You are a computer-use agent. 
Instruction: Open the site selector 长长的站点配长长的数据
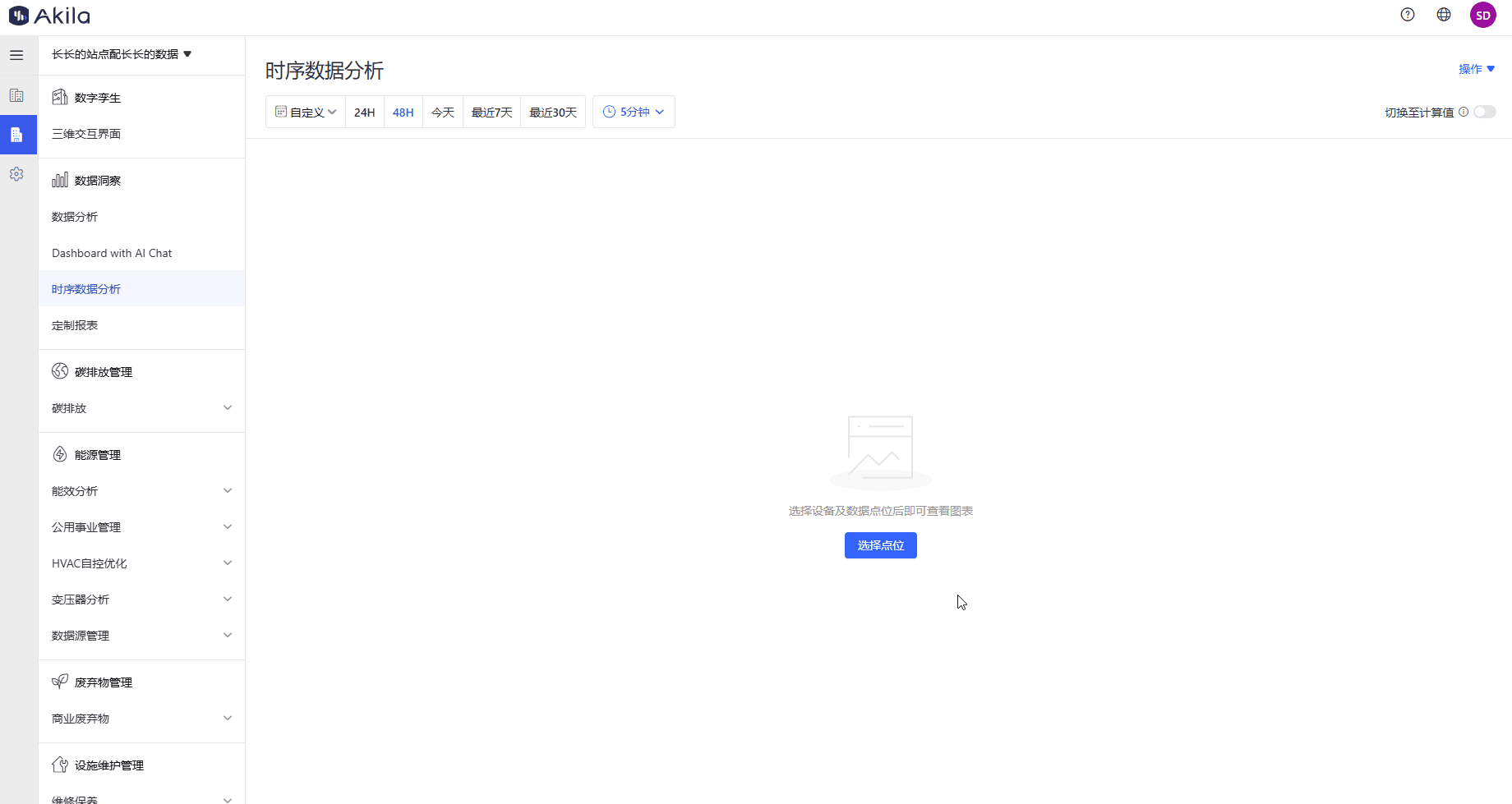(122, 54)
